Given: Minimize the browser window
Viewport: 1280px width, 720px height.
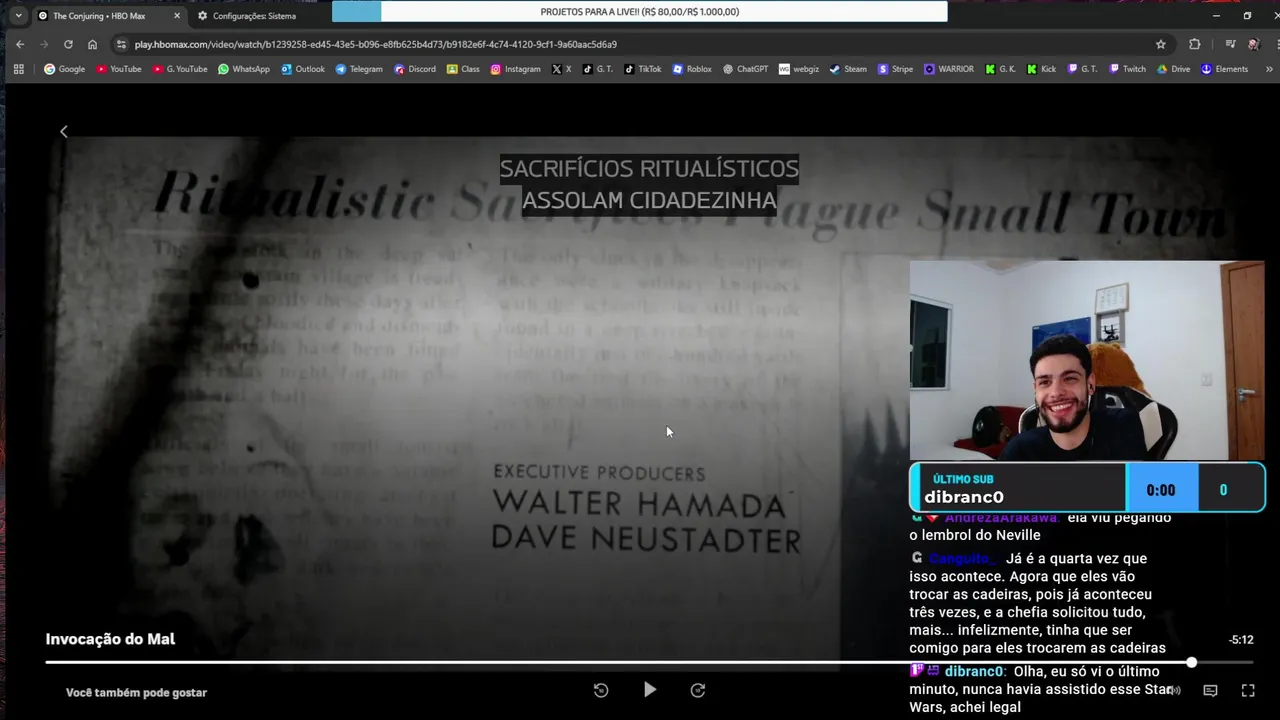Looking at the screenshot, I should coord(1216,16).
